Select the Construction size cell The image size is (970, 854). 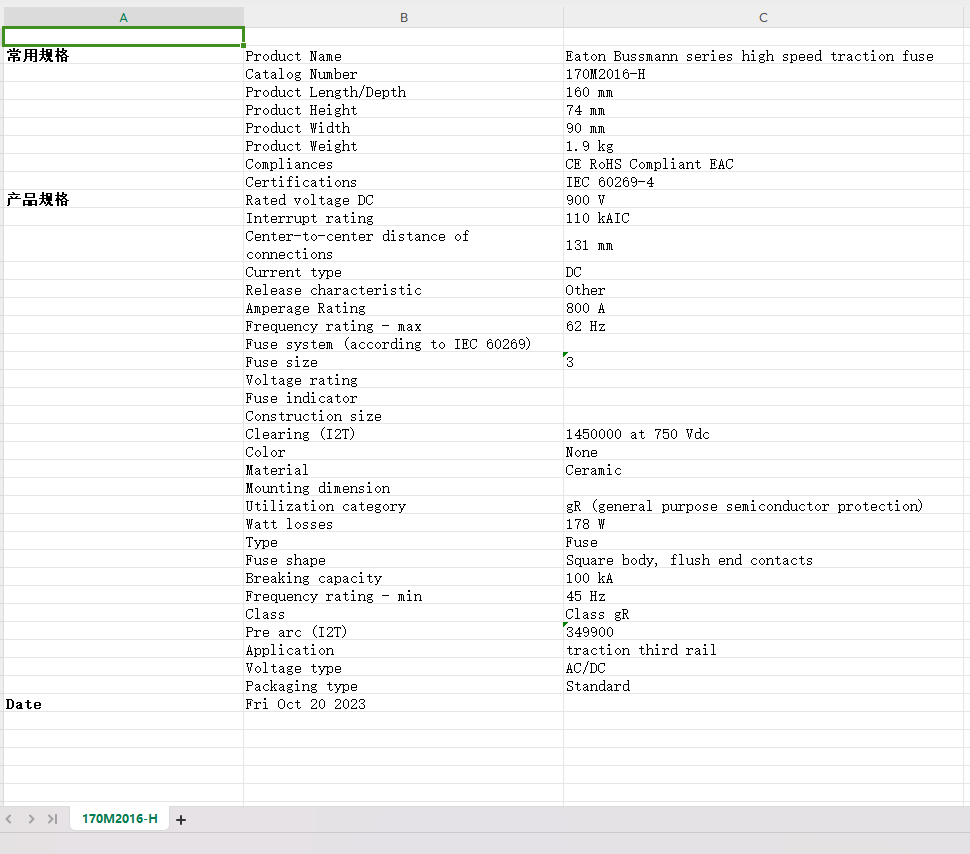click(x=403, y=415)
